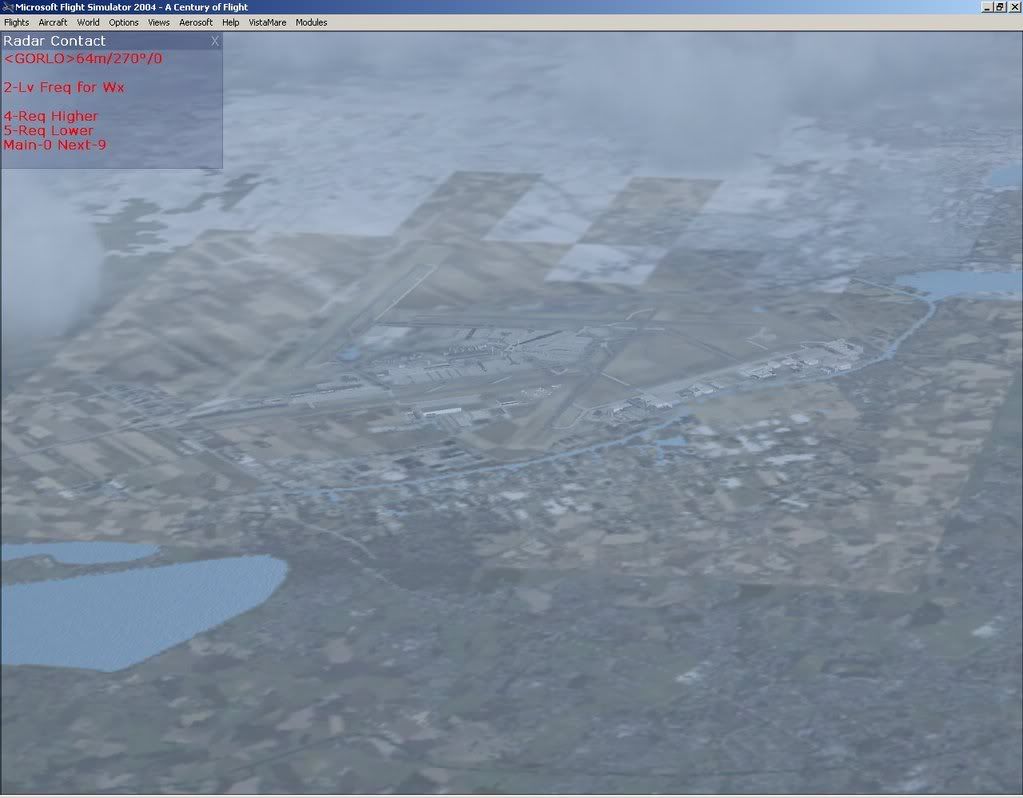The image size is (1023, 798).
Task: Open the Aerosoft menu
Action: (x=196, y=22)
